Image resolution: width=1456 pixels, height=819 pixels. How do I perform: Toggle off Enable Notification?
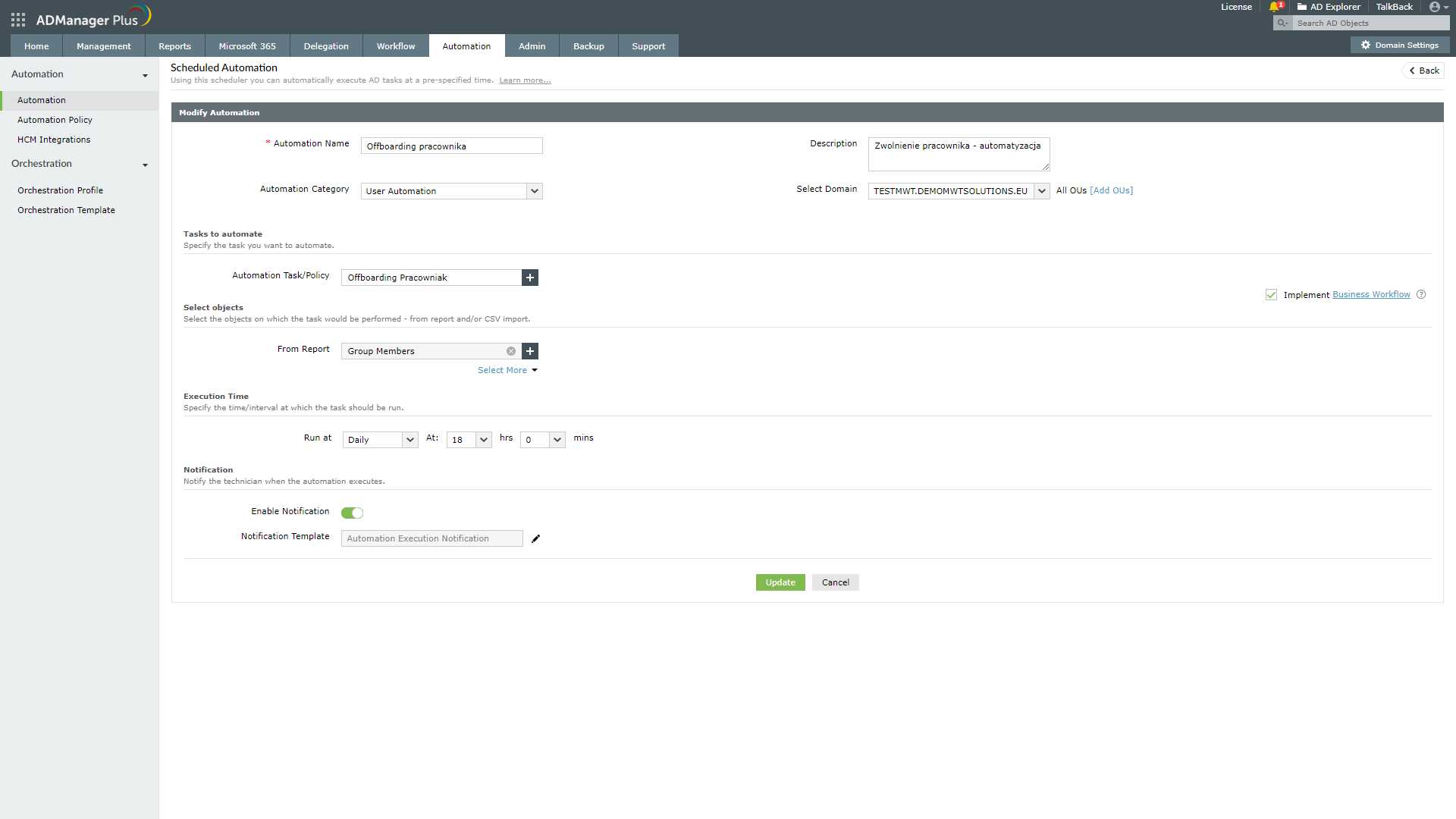point(352,513)
